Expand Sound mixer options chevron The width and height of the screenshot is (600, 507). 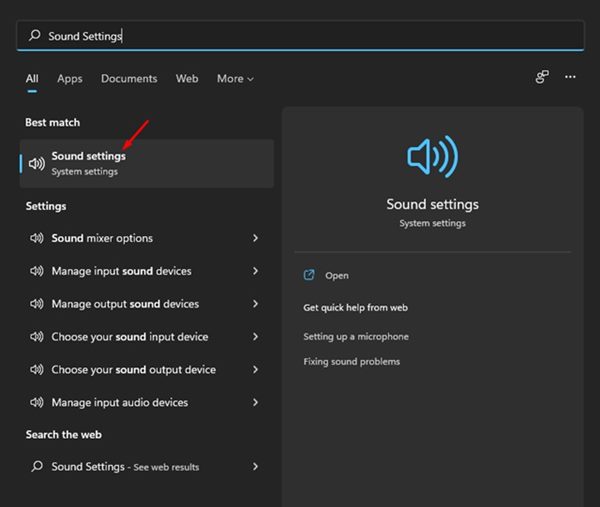(x=256, y=239)
